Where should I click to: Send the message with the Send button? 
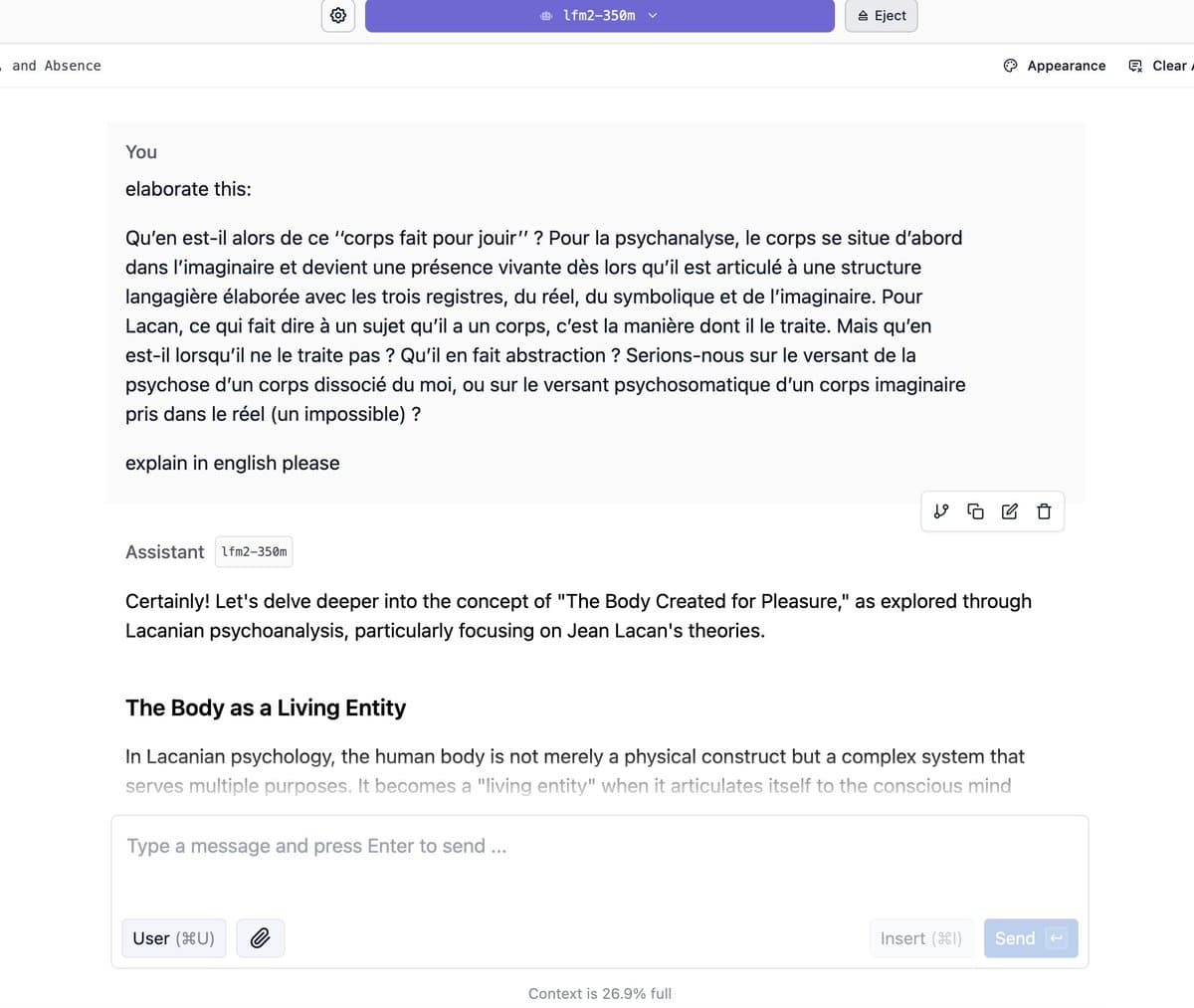pos(1030,938)
